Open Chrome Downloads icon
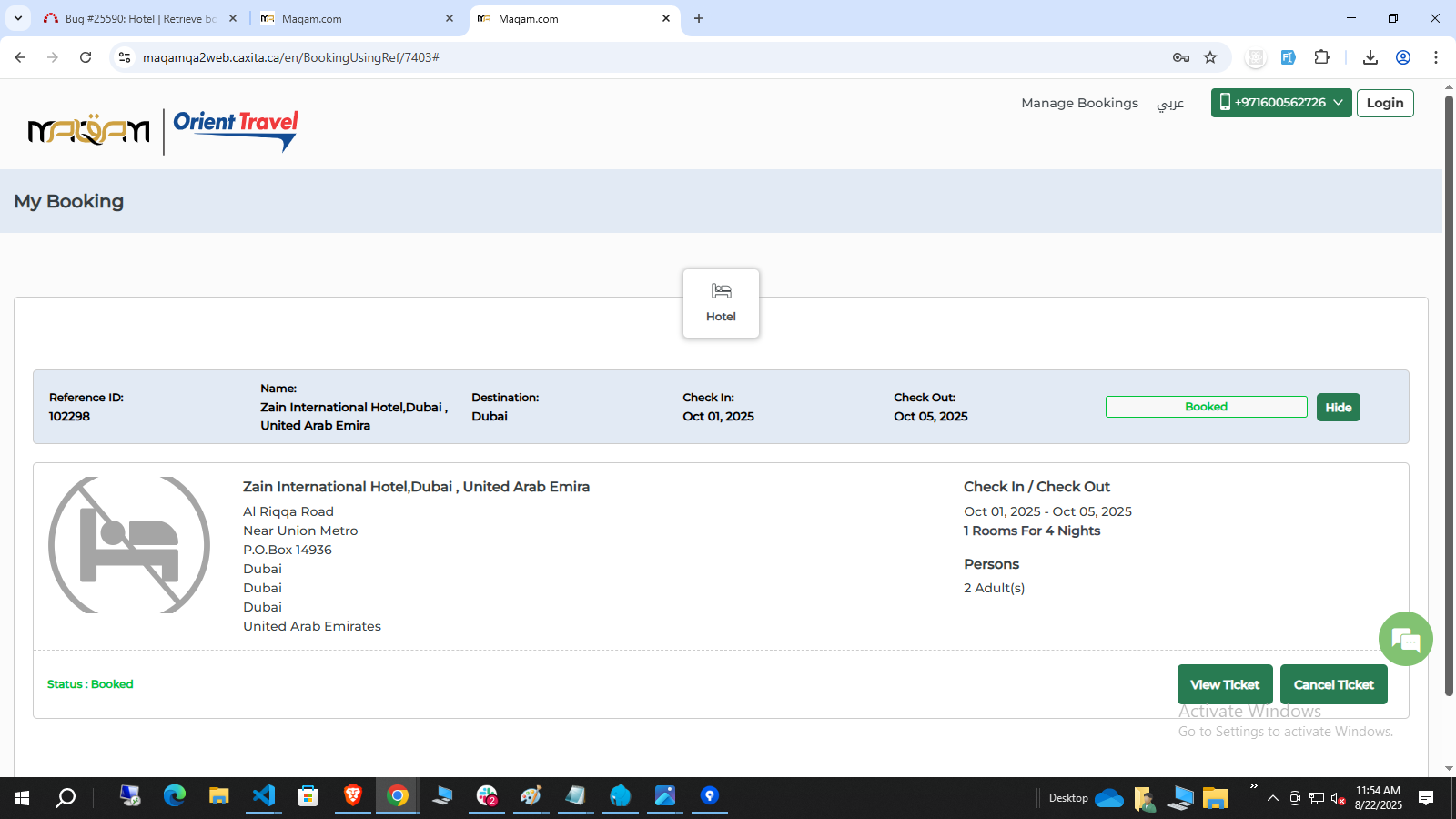The height and width of the screenshot is (819, 1456). [x=1370, y=57]
